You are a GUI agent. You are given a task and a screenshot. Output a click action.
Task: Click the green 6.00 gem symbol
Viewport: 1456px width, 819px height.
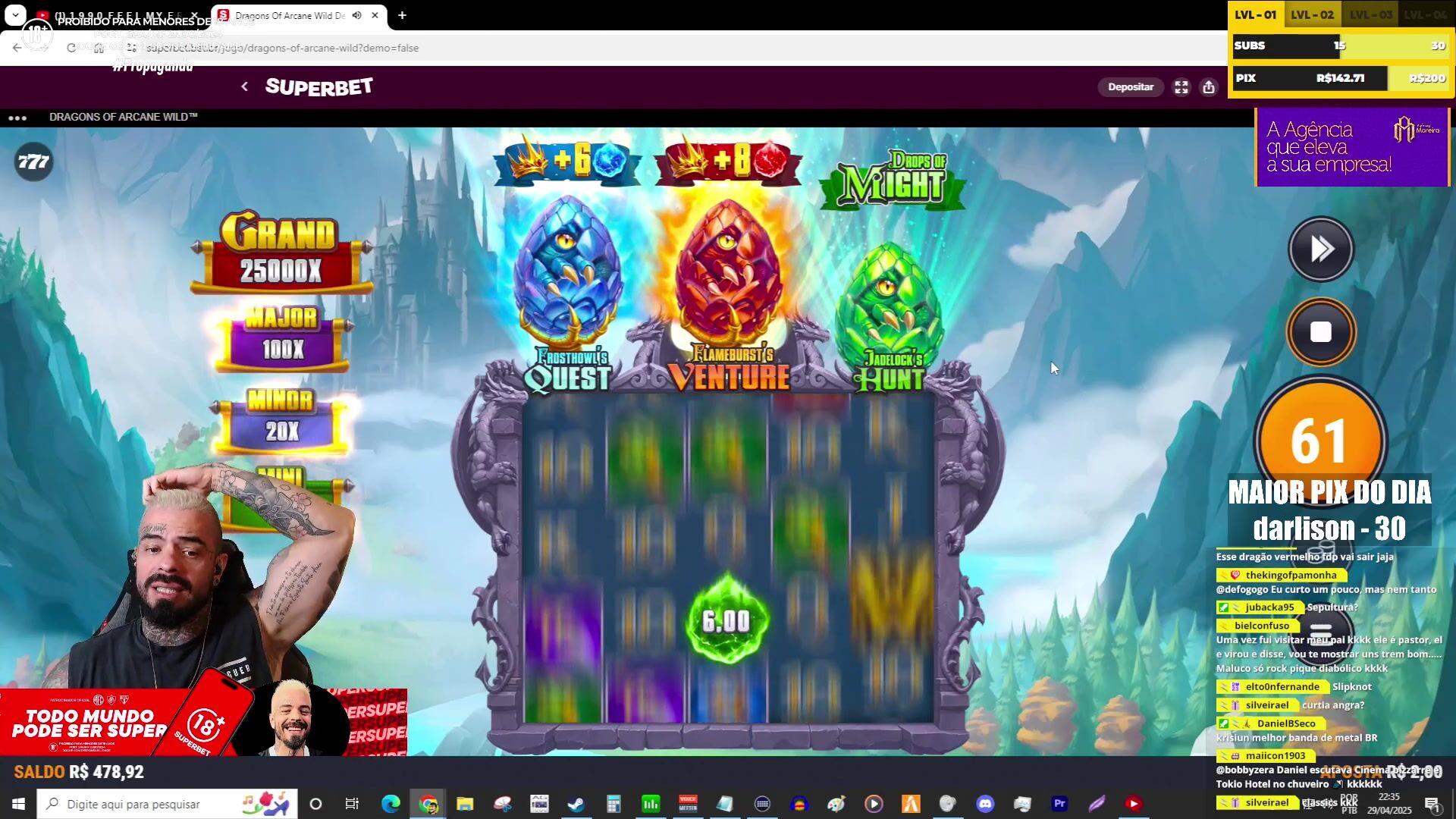[726, 620]
